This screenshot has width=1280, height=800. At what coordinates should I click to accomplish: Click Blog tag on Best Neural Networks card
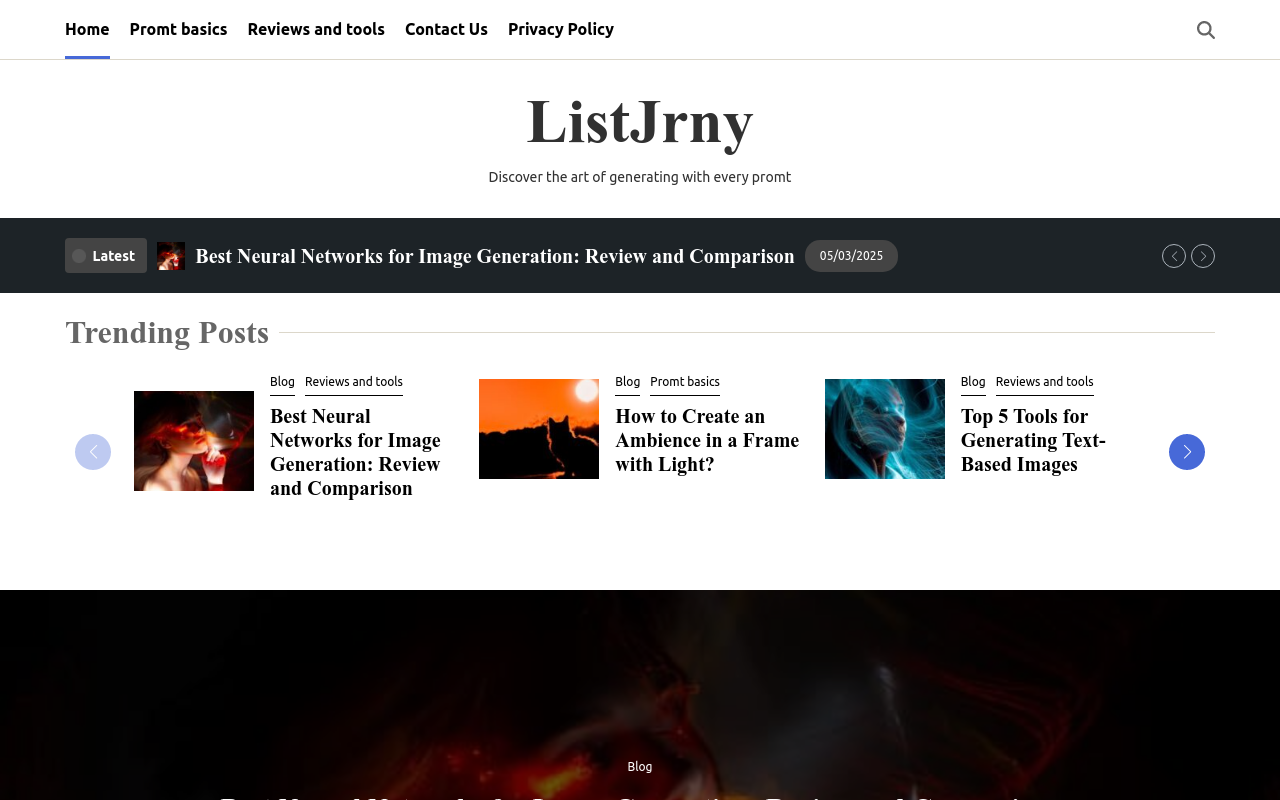pos(282,382)
